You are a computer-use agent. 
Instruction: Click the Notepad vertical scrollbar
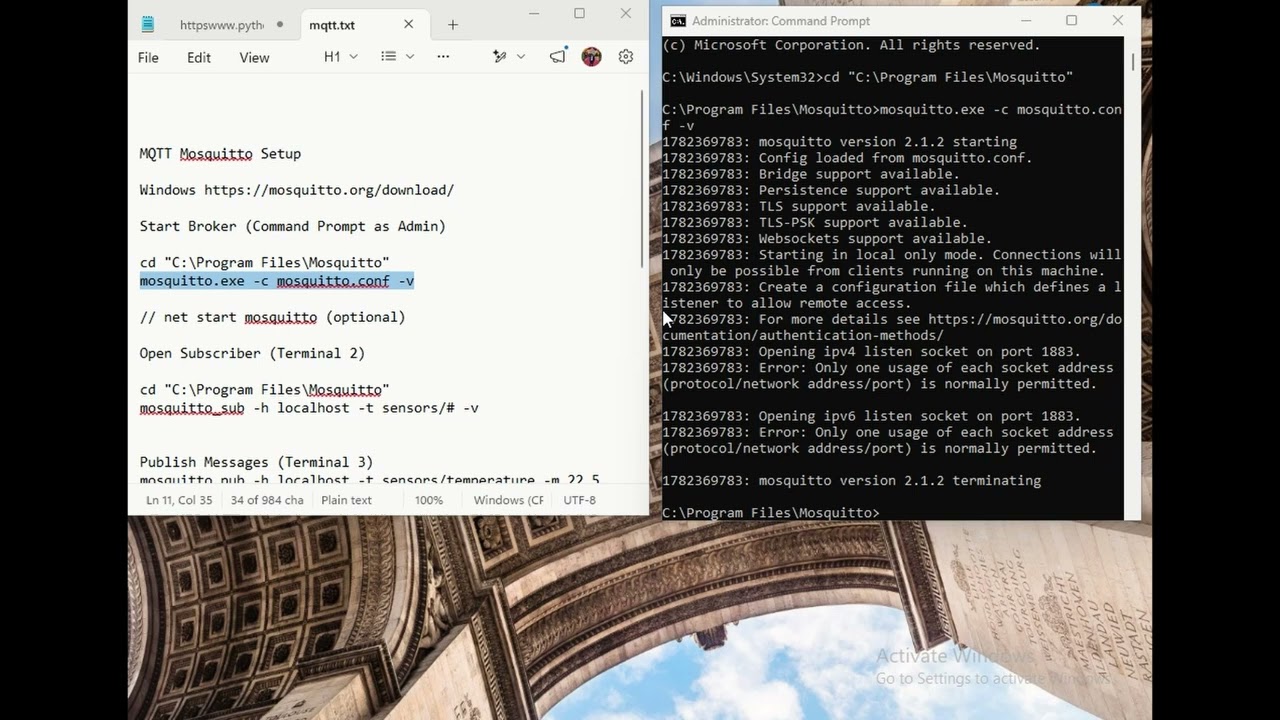click(x=643, y=180)
